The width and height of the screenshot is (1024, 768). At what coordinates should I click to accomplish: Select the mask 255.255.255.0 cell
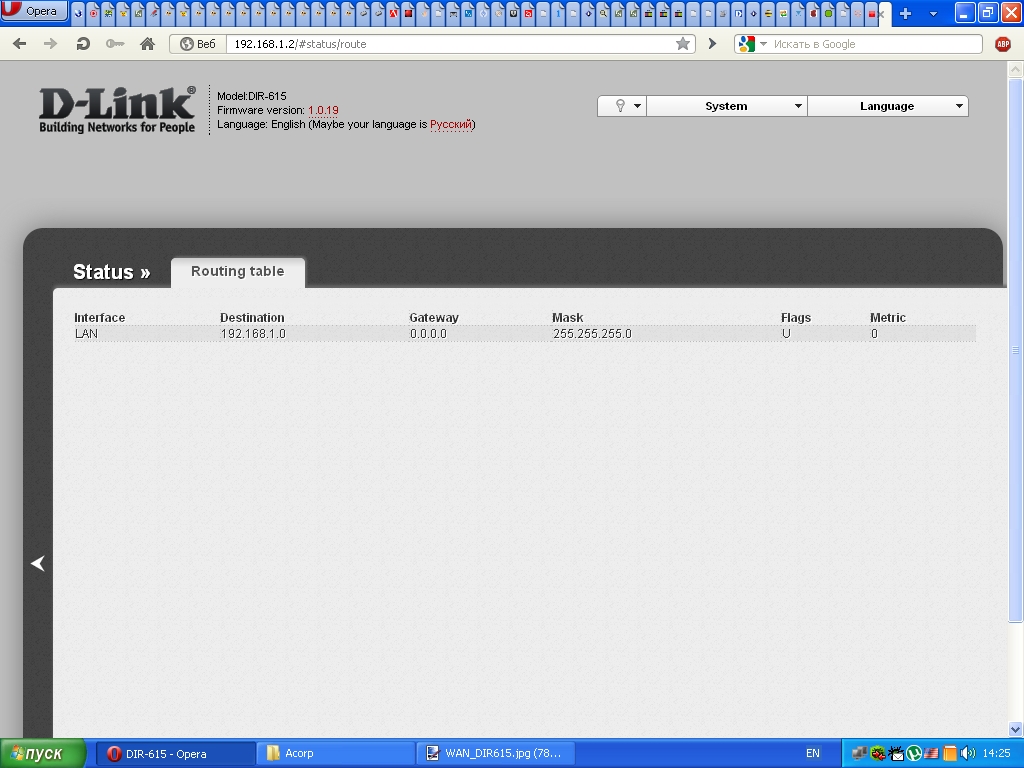[592, 334]
